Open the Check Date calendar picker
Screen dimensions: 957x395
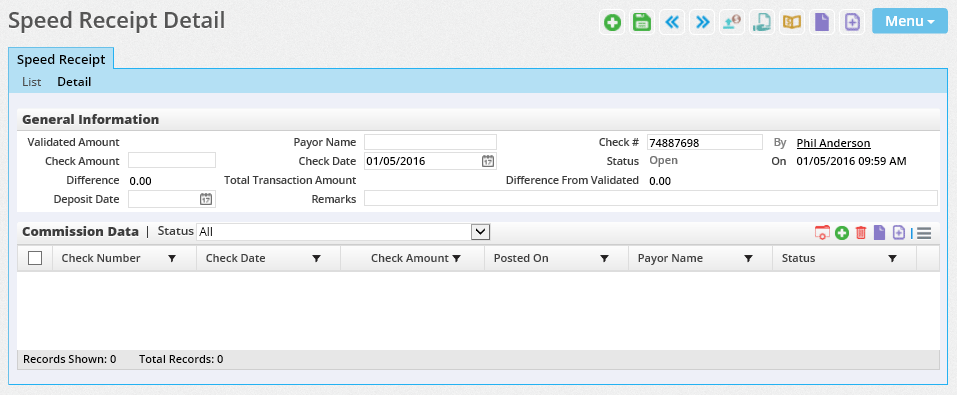488,161
